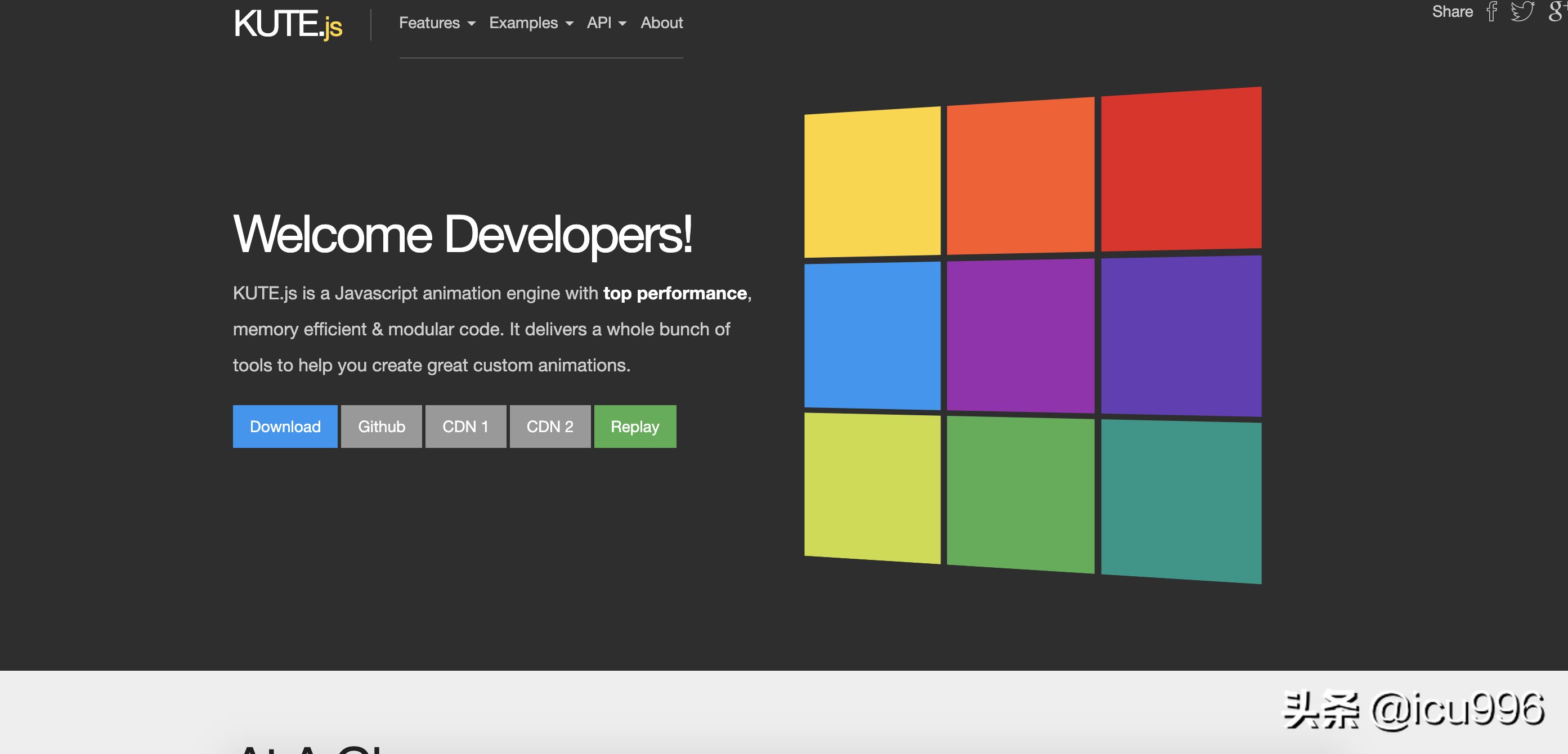1568x754 pixels.
Task: Click the CDN 1 link
Action: [x=466, y=427]
